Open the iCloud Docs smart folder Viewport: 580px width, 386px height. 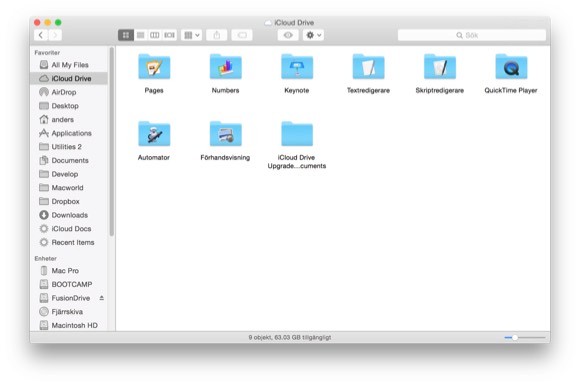point(69,229)
